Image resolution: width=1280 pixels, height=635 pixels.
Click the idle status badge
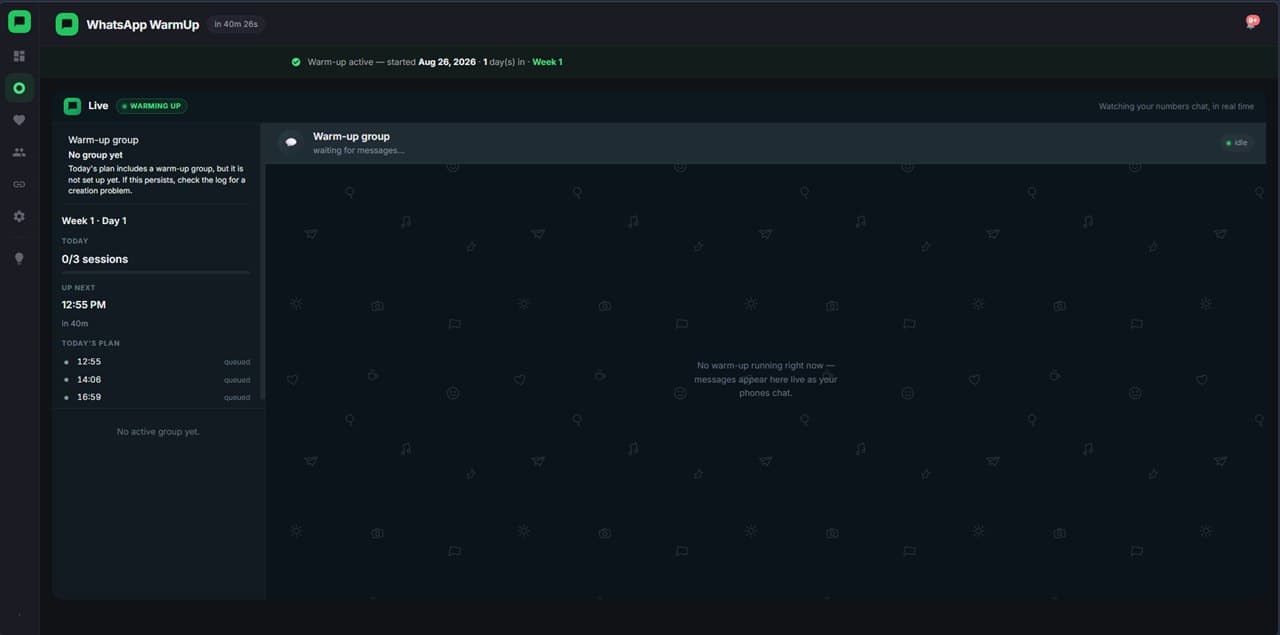[x=1236, y=143]
